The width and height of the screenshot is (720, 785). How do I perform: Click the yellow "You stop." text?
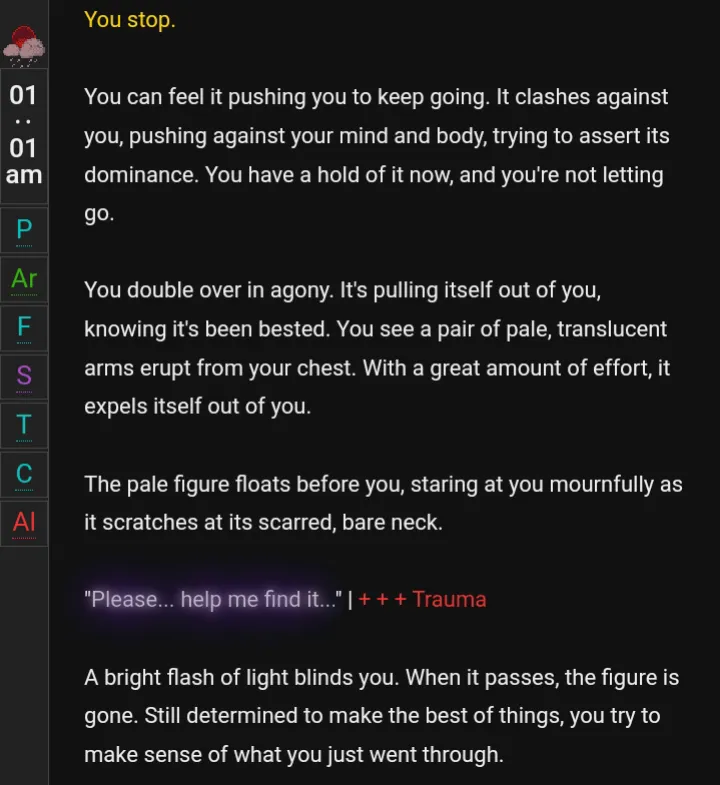pyautogui.click(x=130, y=20)
